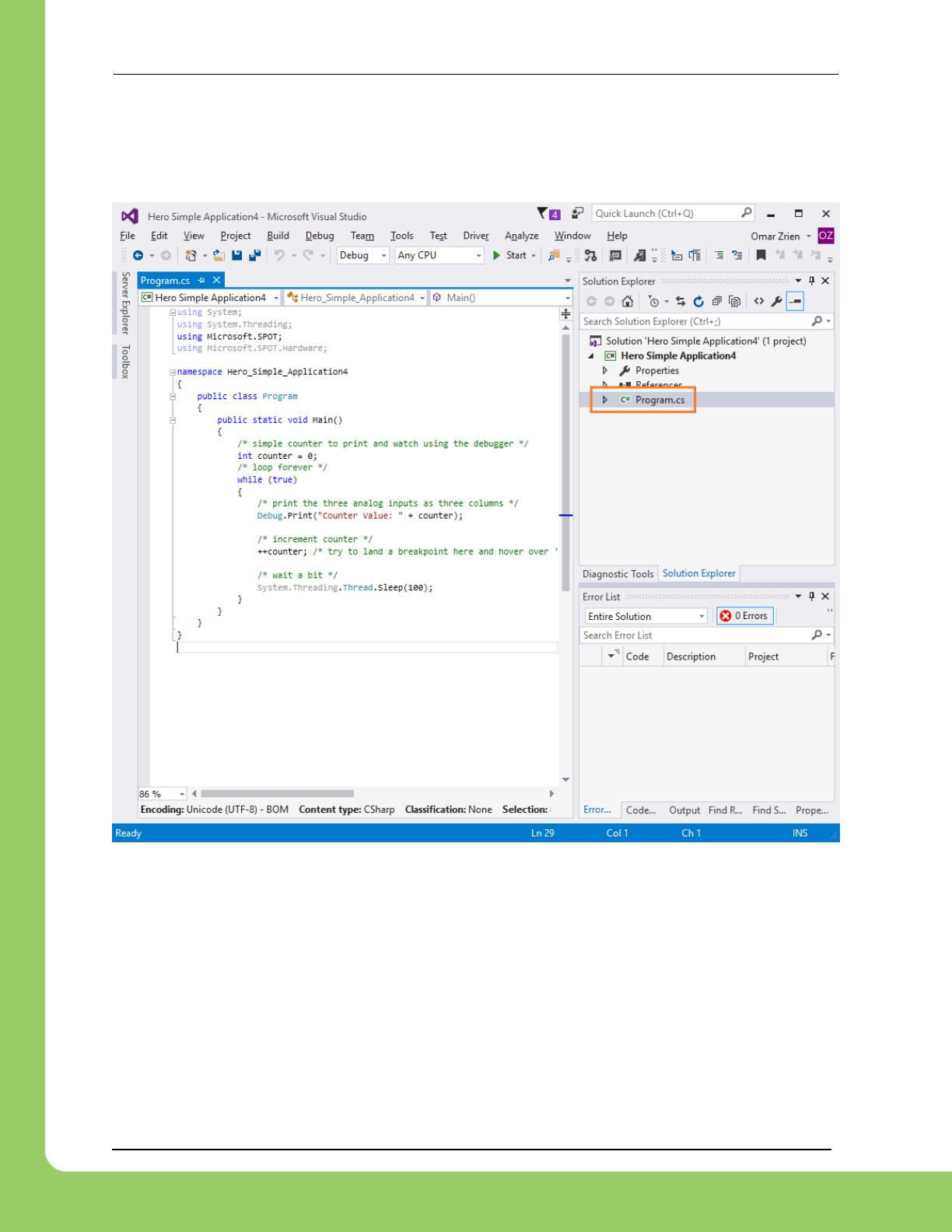Click the Save All toolbar icon
The height and width of the screenshot is (1232, 952).
(x=254, y=255)
